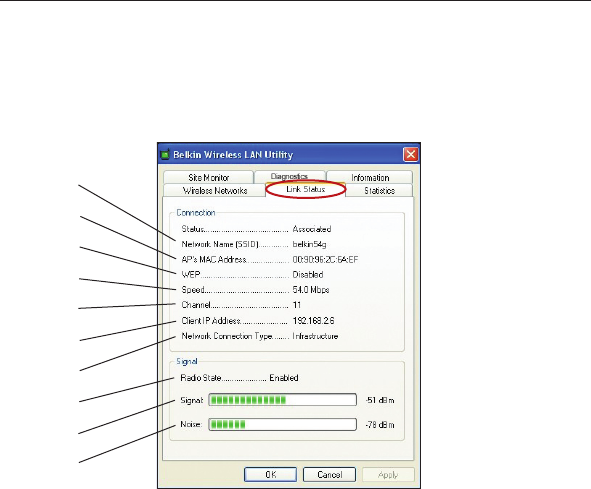This screenshot has height=489, width=591.
Task: Click the Signal strength bar
Action: point(283,400)
